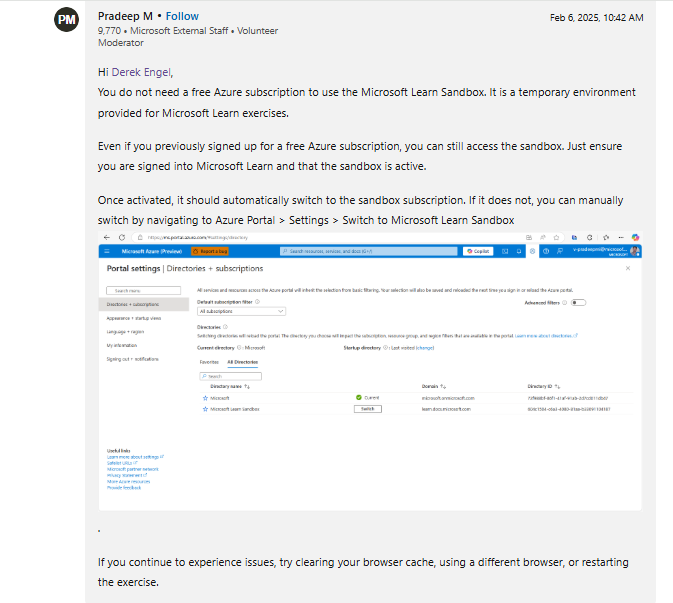Open More Azure resources link
Screen dimensions: 673x603
click(128, 482)
